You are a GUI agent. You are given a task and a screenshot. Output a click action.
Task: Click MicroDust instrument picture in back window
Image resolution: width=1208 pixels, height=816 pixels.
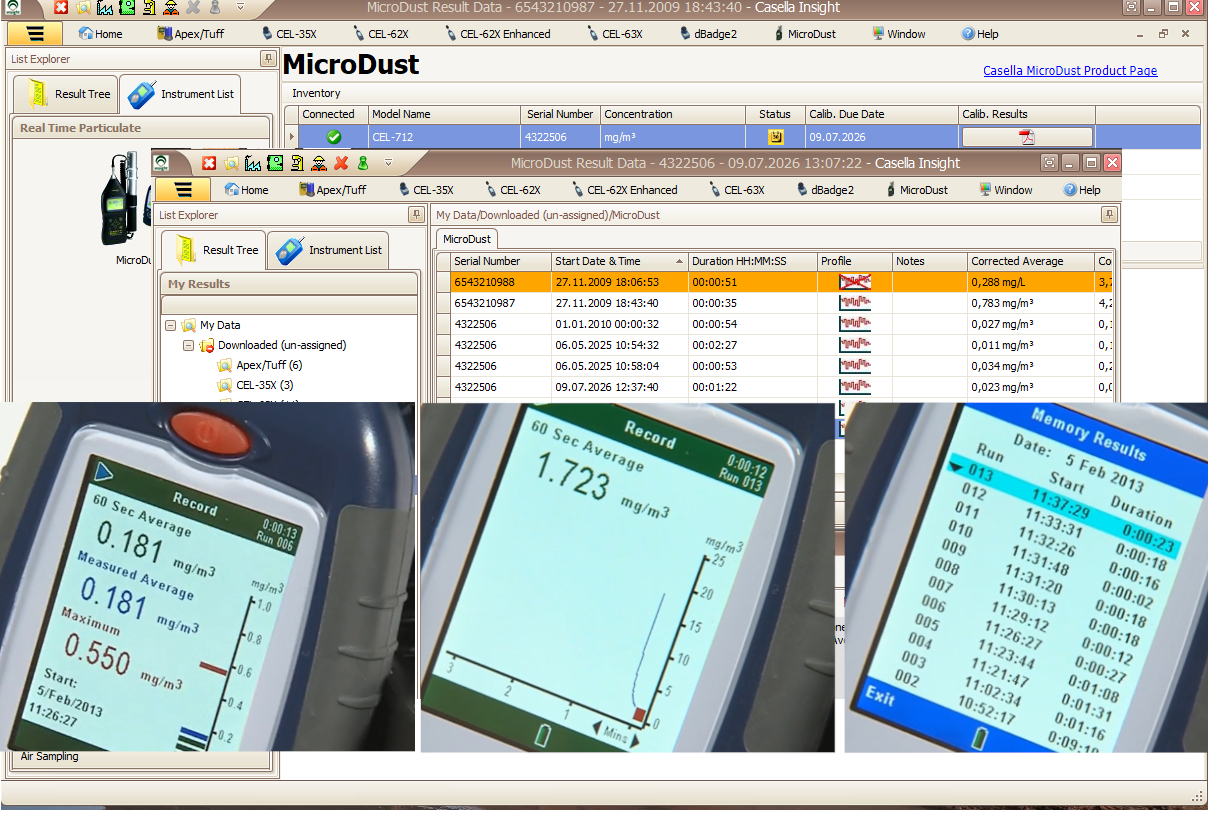pos(124,198)
